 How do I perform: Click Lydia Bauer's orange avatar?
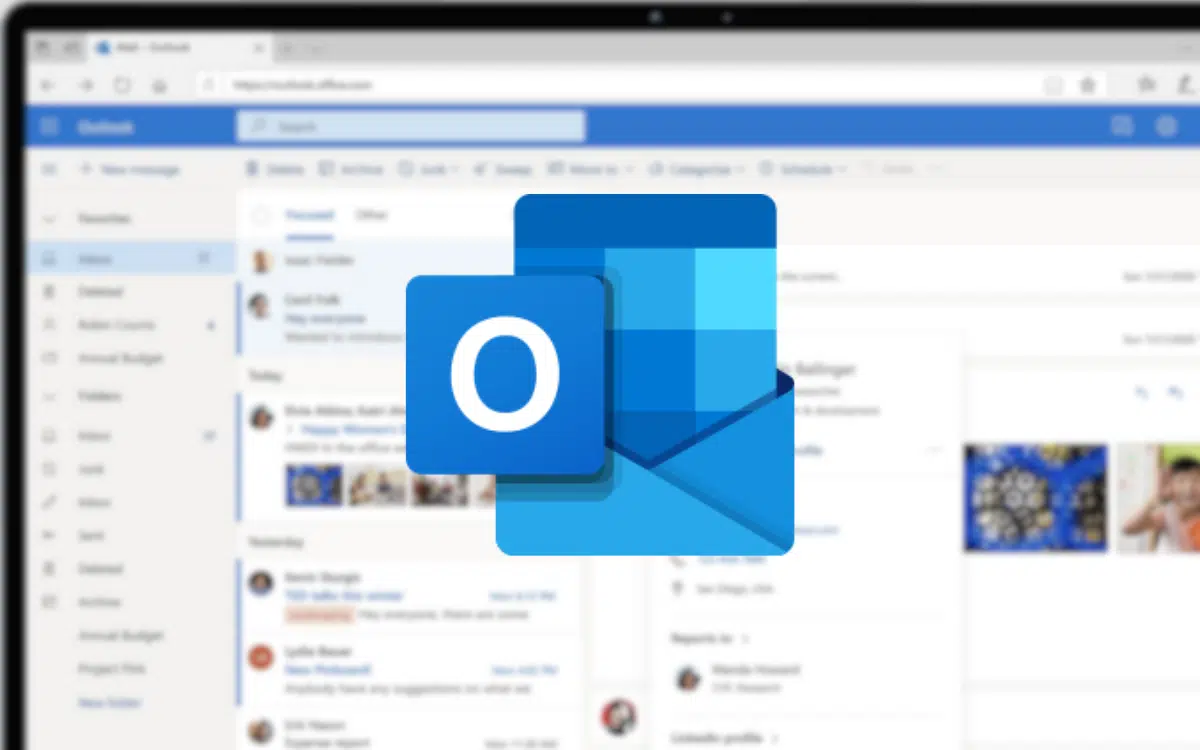click(x=261, y=657)
